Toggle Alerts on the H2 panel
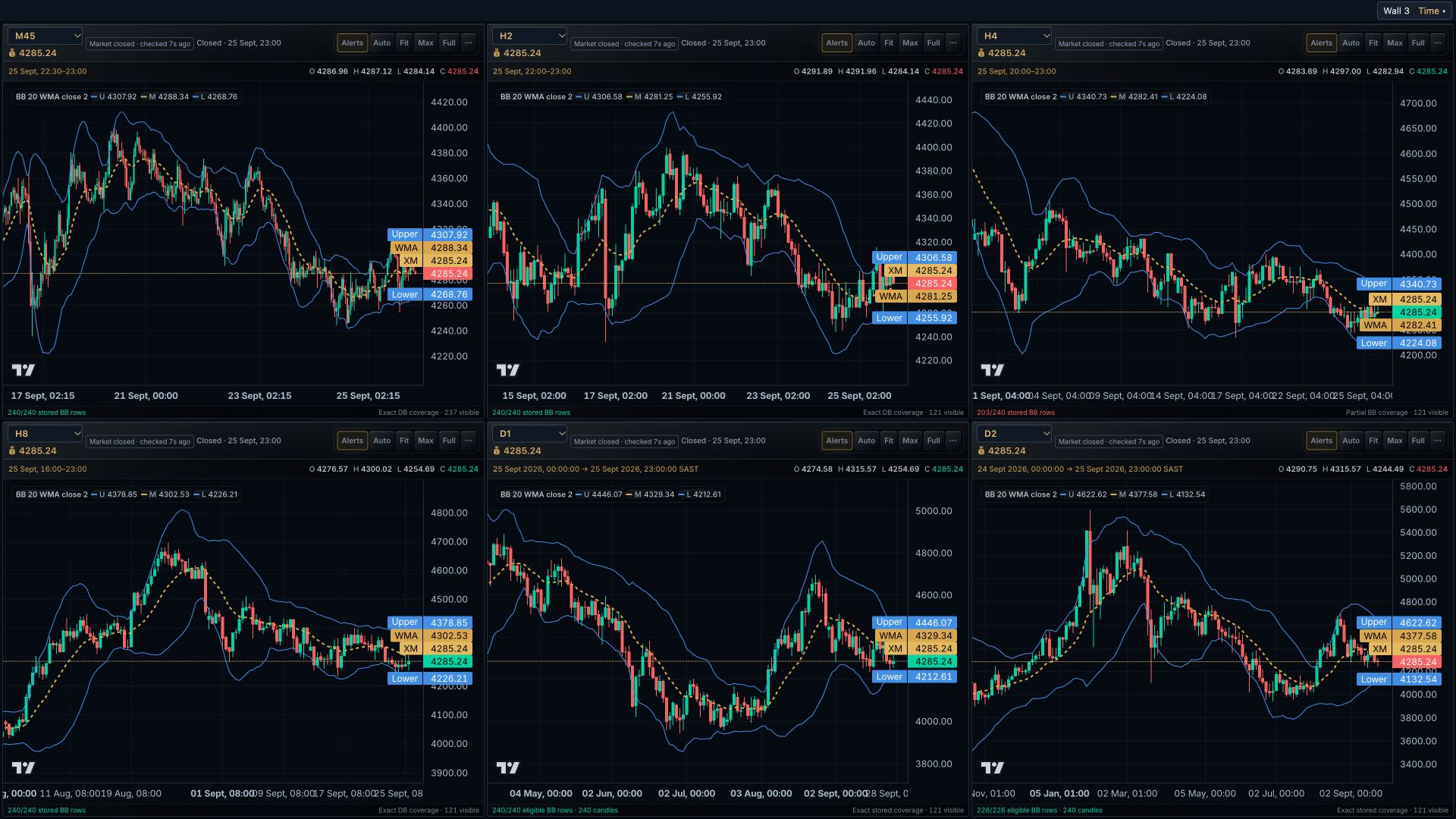Viewport: 1456px width, 819px height. [836, 43]
